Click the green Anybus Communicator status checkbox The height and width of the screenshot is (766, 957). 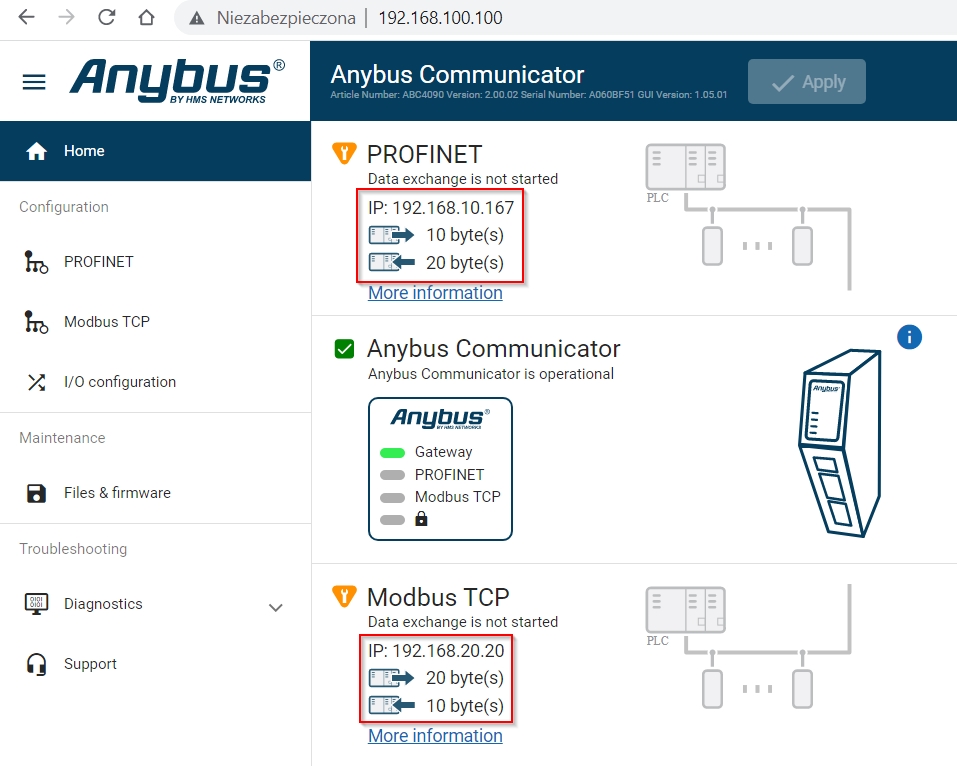coord(344,349)
